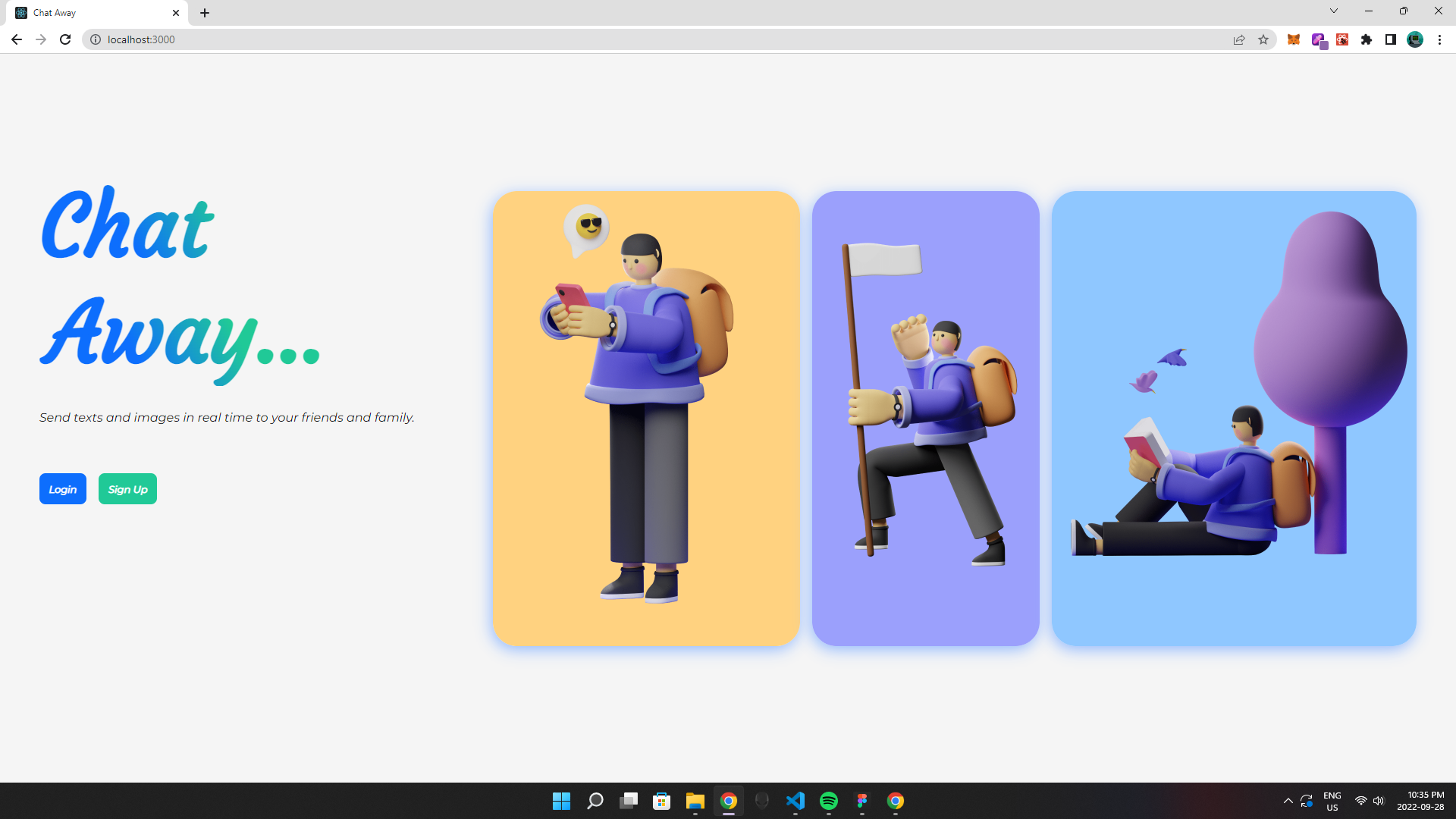This screenshot has height=819, width=1456.
Task: Open Chrome three-dot menu
Action: coord(1439,39)
